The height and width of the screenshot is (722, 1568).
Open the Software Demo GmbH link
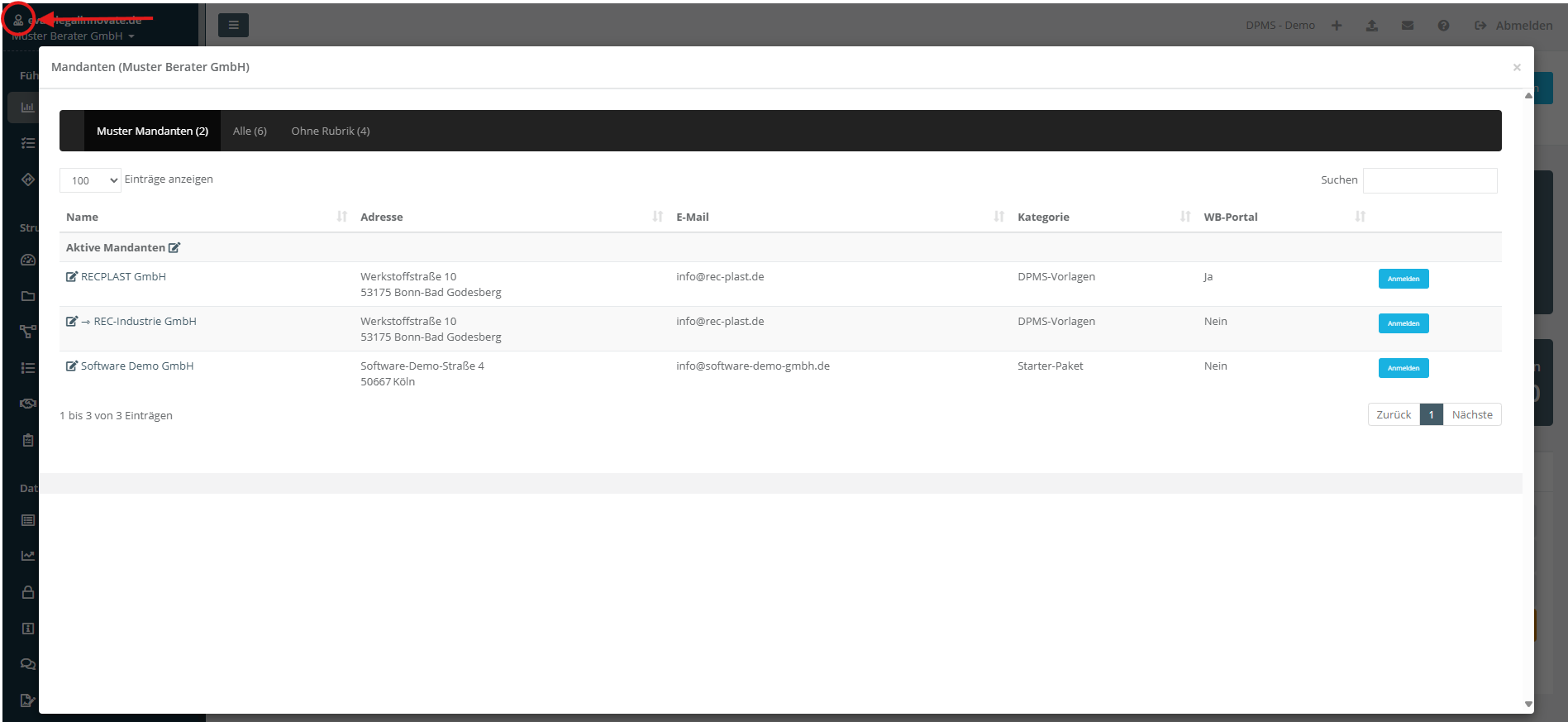[137, 366]
